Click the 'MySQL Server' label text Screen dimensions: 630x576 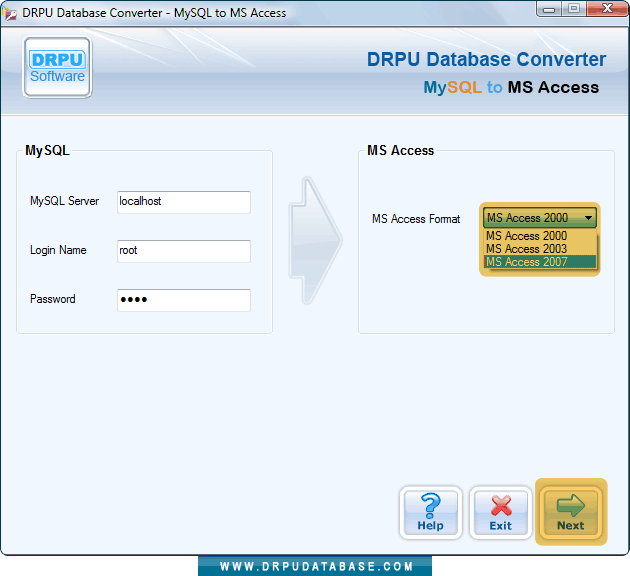(x=64, y=201)
